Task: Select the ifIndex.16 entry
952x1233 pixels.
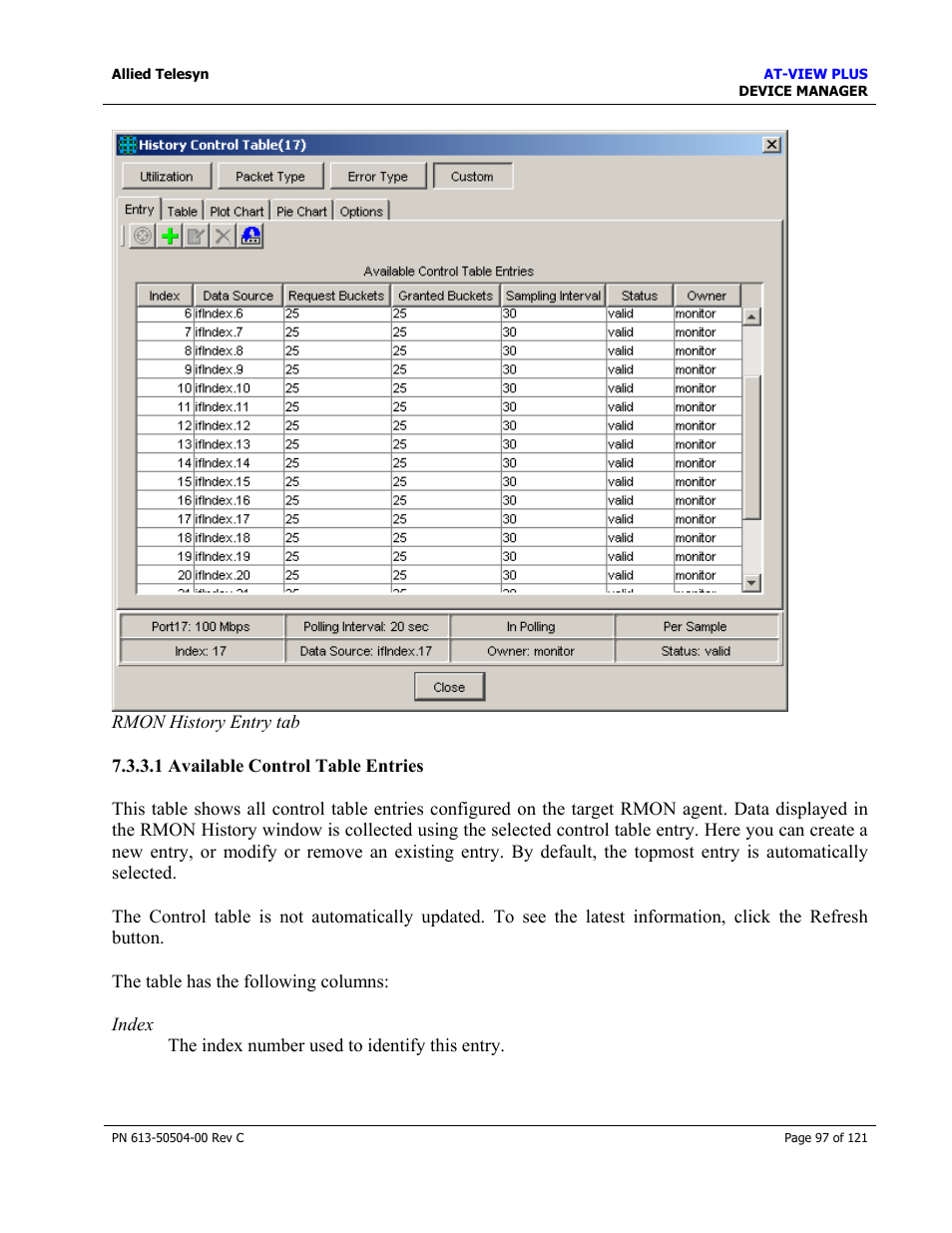Action: (439, 501)
